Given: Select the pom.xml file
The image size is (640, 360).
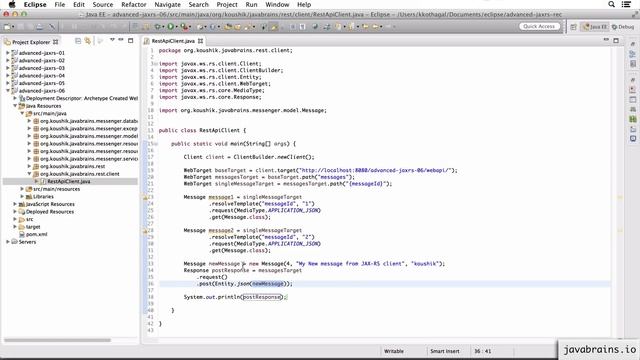Looking at the screenshot, I should (x=36, y=234).
